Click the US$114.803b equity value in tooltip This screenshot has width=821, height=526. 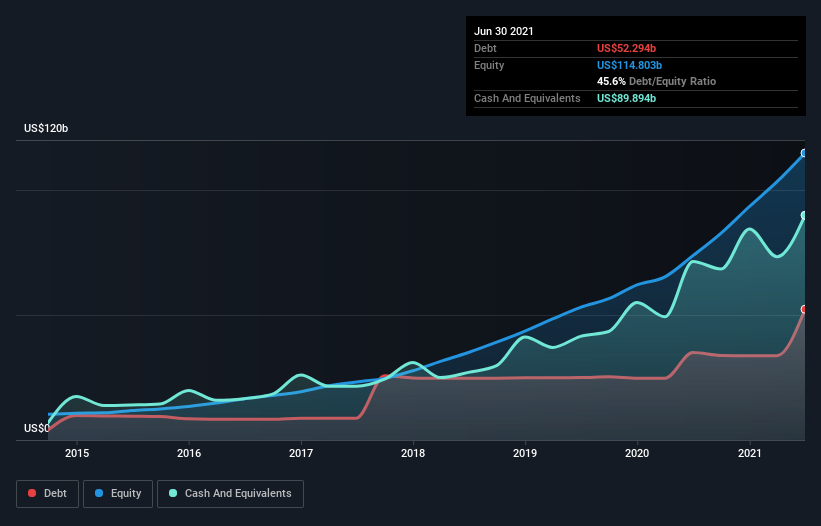[x=629, y=65]
